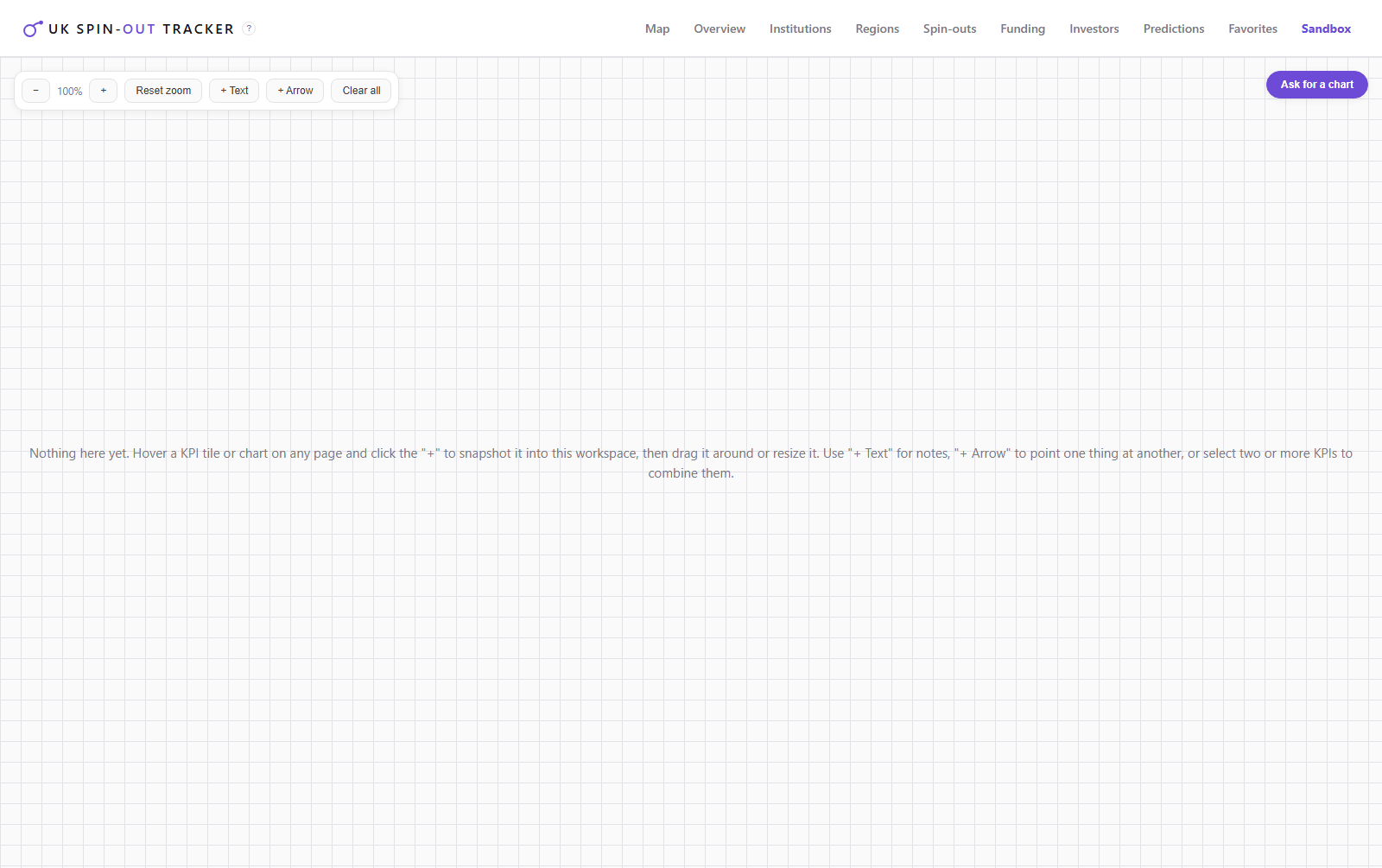Viewport: 1382px width, 868px height.
Task: Click the UK Spin-Out Tracker logo icon
Action: 33,29
